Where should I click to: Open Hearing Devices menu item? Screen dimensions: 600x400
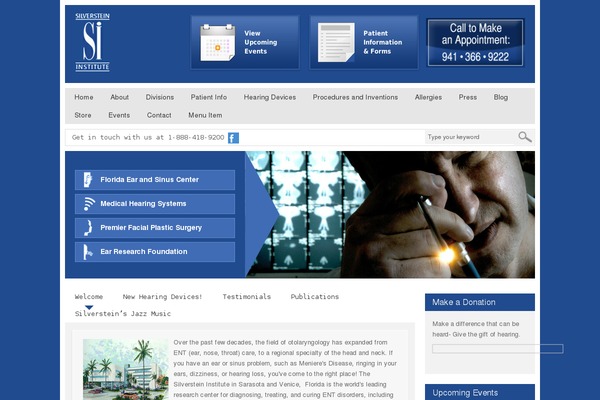coord(270,97)
